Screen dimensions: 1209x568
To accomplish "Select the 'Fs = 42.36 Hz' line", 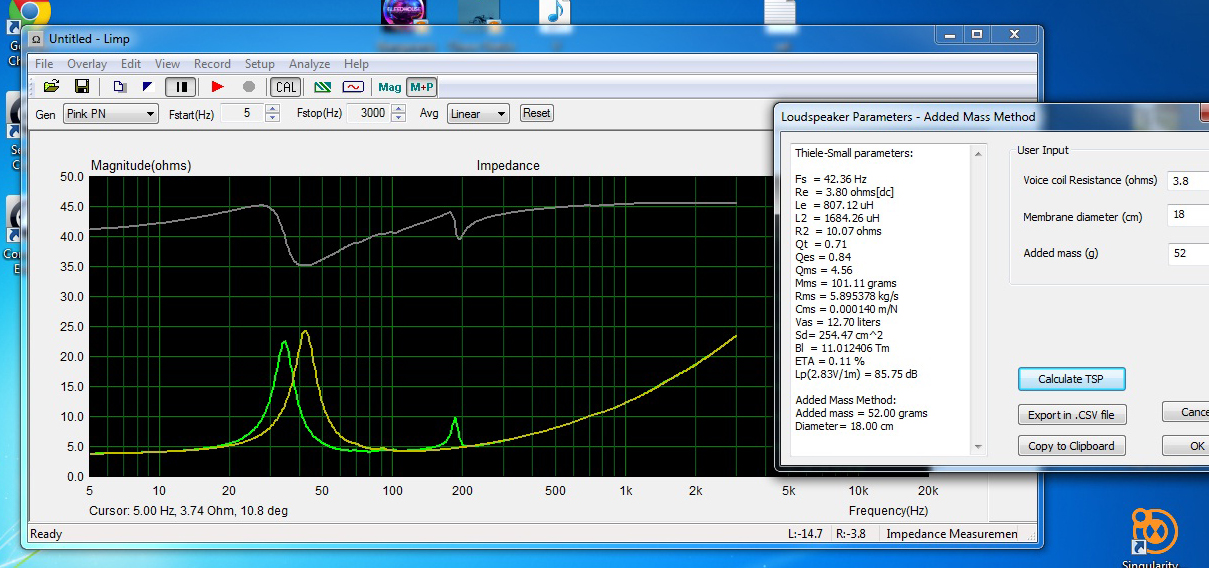I will (831, 180).
